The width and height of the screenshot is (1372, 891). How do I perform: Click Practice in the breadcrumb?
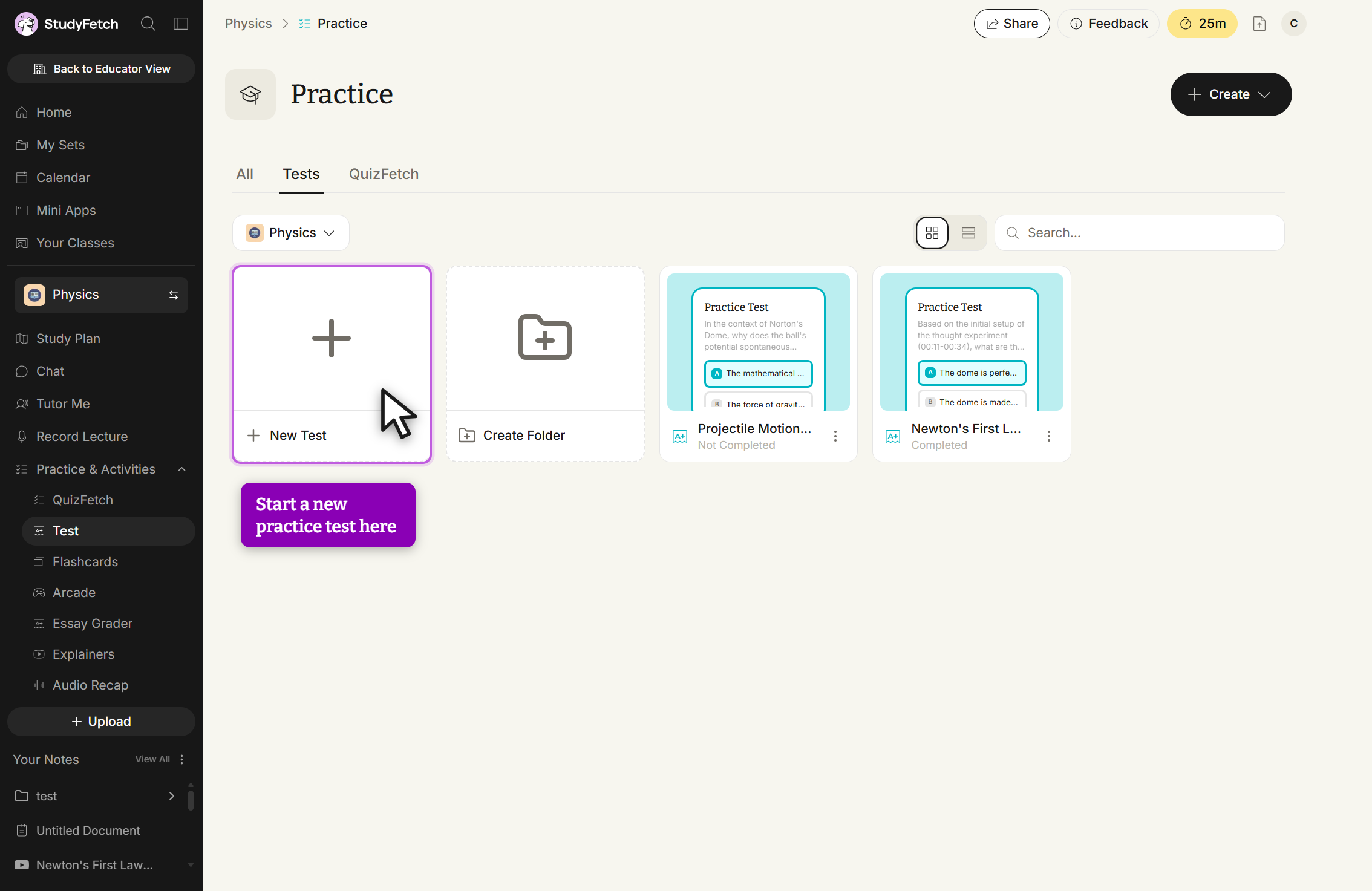[342, 24]
